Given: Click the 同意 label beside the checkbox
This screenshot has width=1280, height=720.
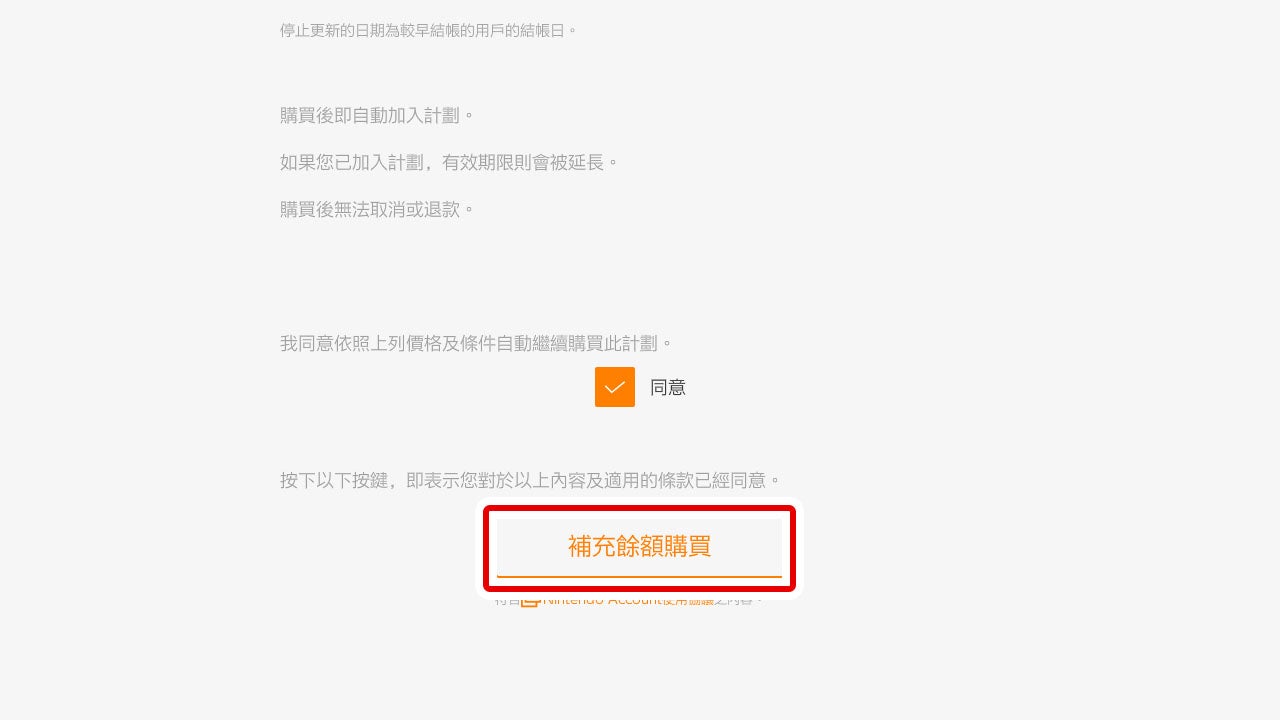Looking at the screenshot, I should click(668, 387).
